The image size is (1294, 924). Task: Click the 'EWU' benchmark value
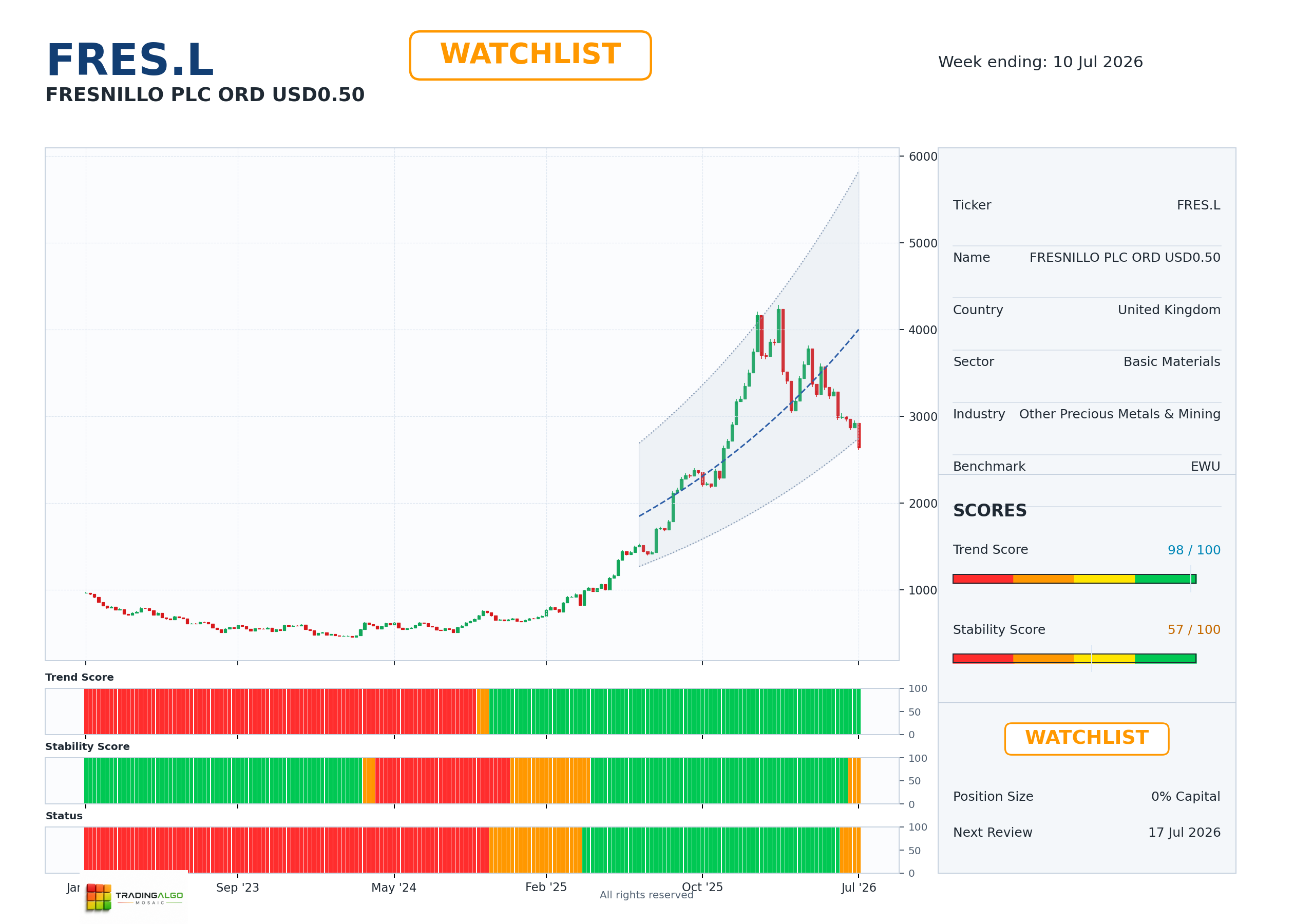click(1205, 467)
